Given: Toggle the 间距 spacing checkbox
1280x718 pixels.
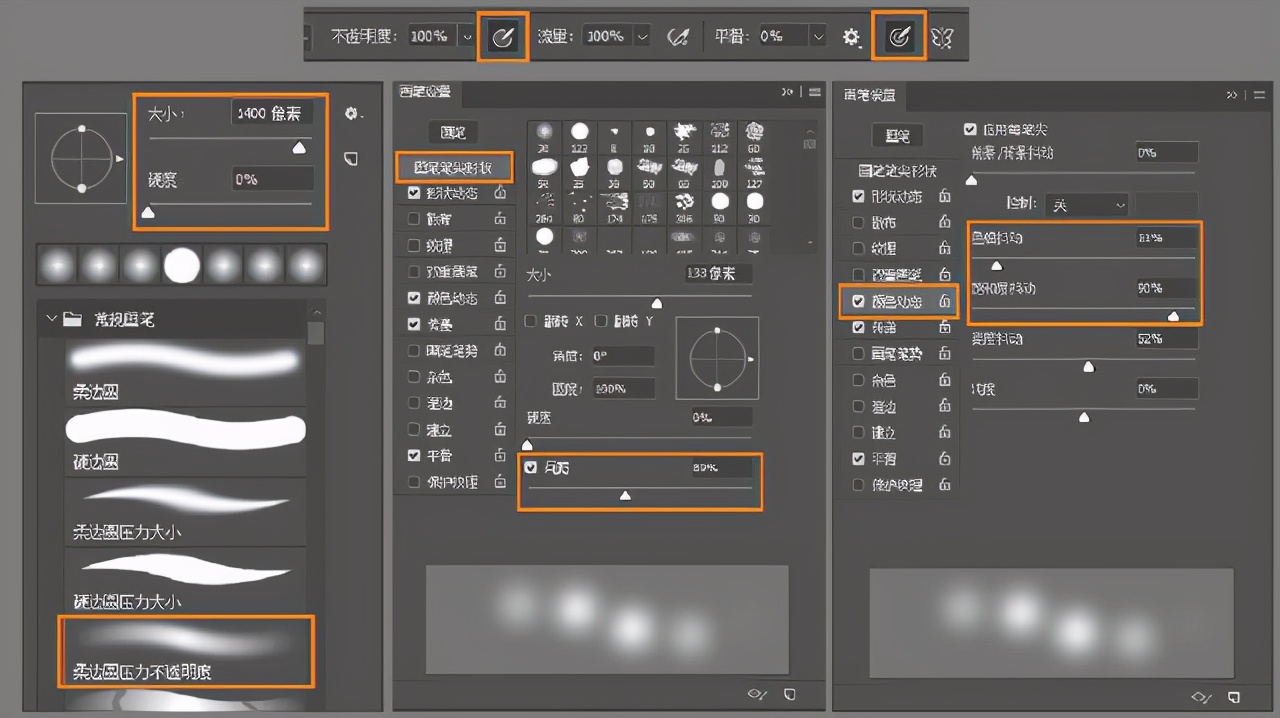Looking at the screenshot, I should pyautogui.click(x=531, y=467).
